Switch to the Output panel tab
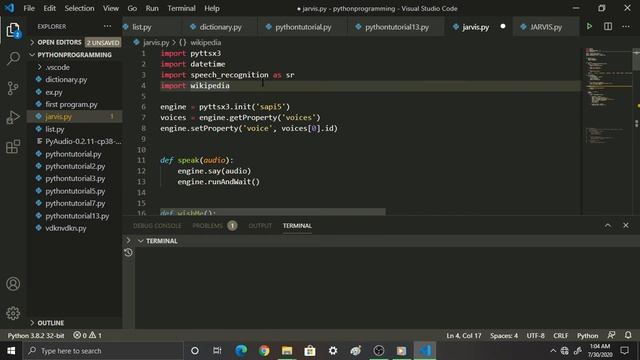This screenshot has width=640, height=360. (260, 226)
